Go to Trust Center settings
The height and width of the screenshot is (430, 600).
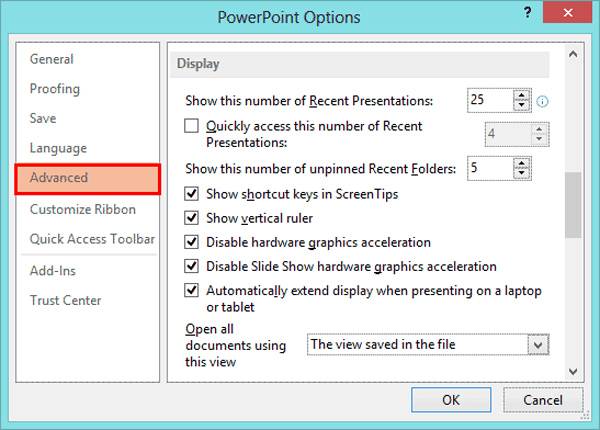(65, 300)
